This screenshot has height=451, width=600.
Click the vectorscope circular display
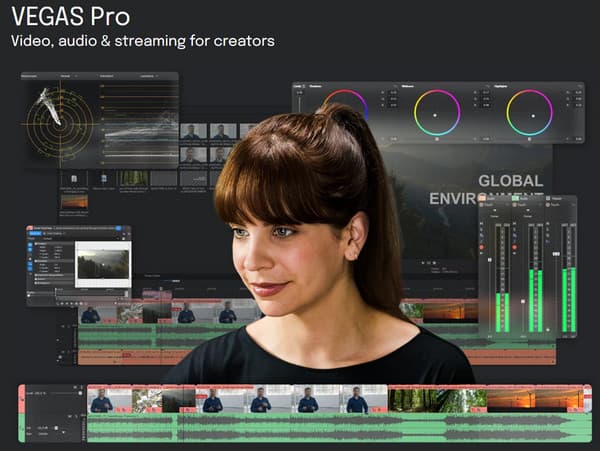[x=60, y=124]
